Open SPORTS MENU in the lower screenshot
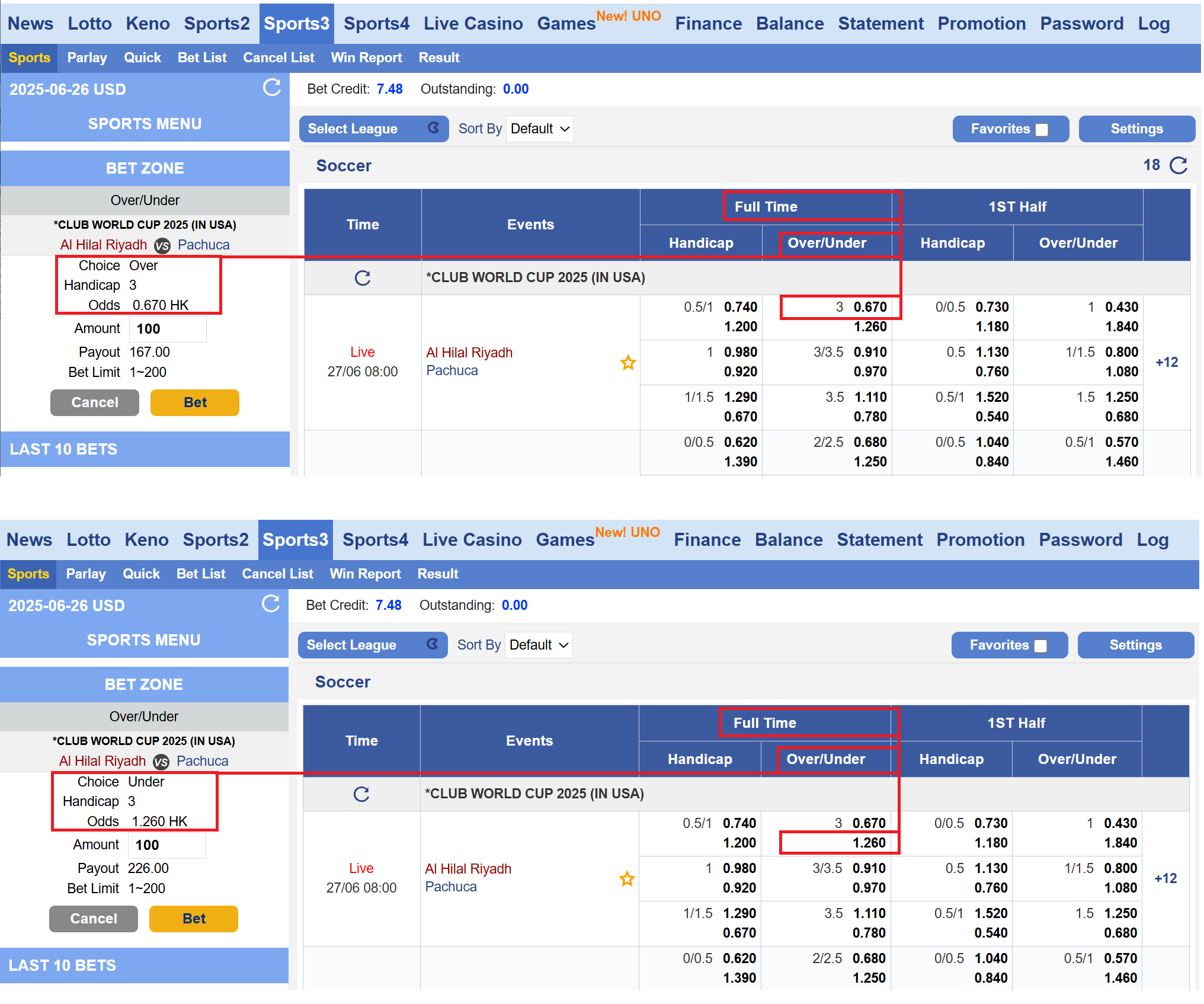 point(144,640)
